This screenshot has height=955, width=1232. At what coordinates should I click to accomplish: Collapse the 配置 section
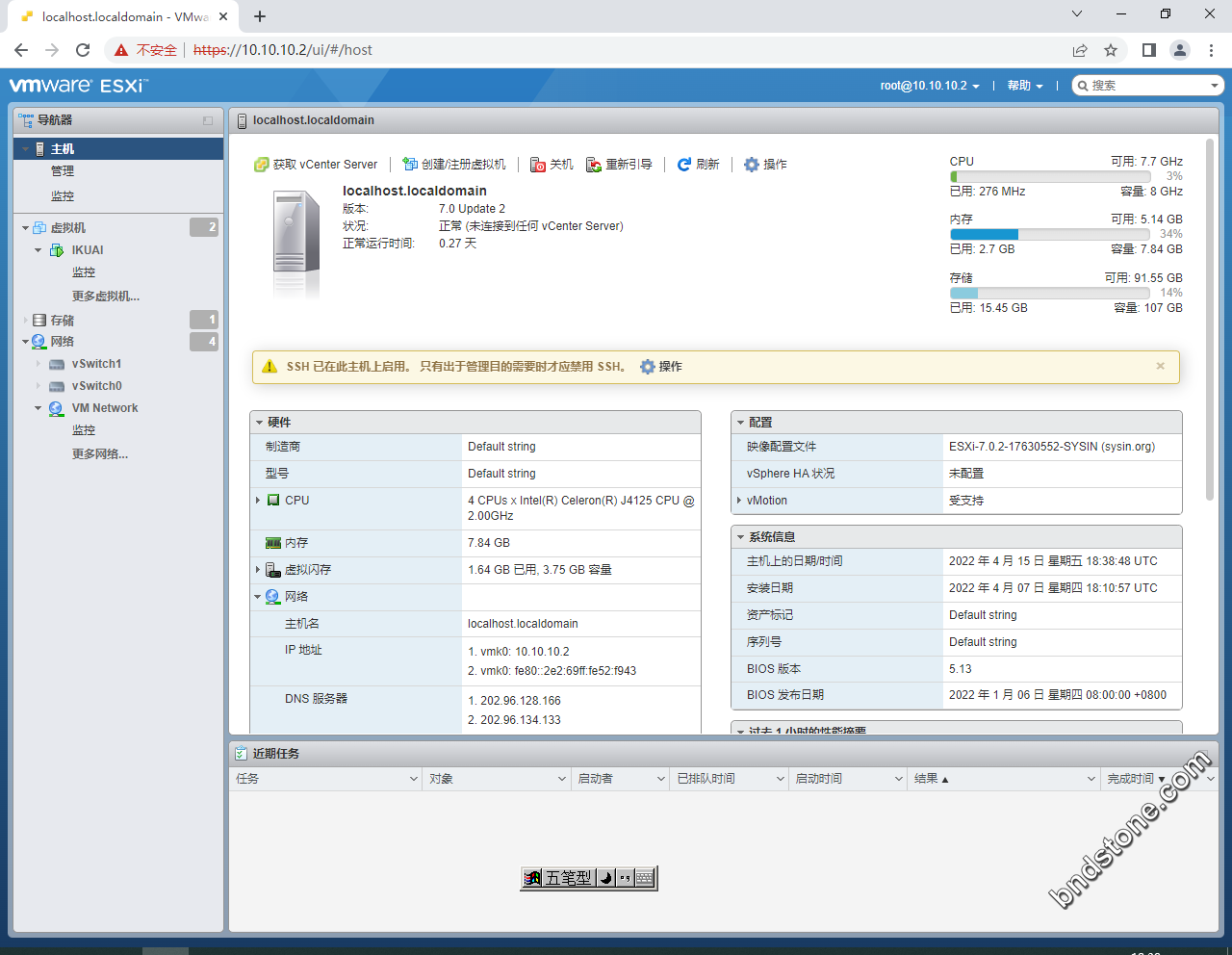coord(740,423)
